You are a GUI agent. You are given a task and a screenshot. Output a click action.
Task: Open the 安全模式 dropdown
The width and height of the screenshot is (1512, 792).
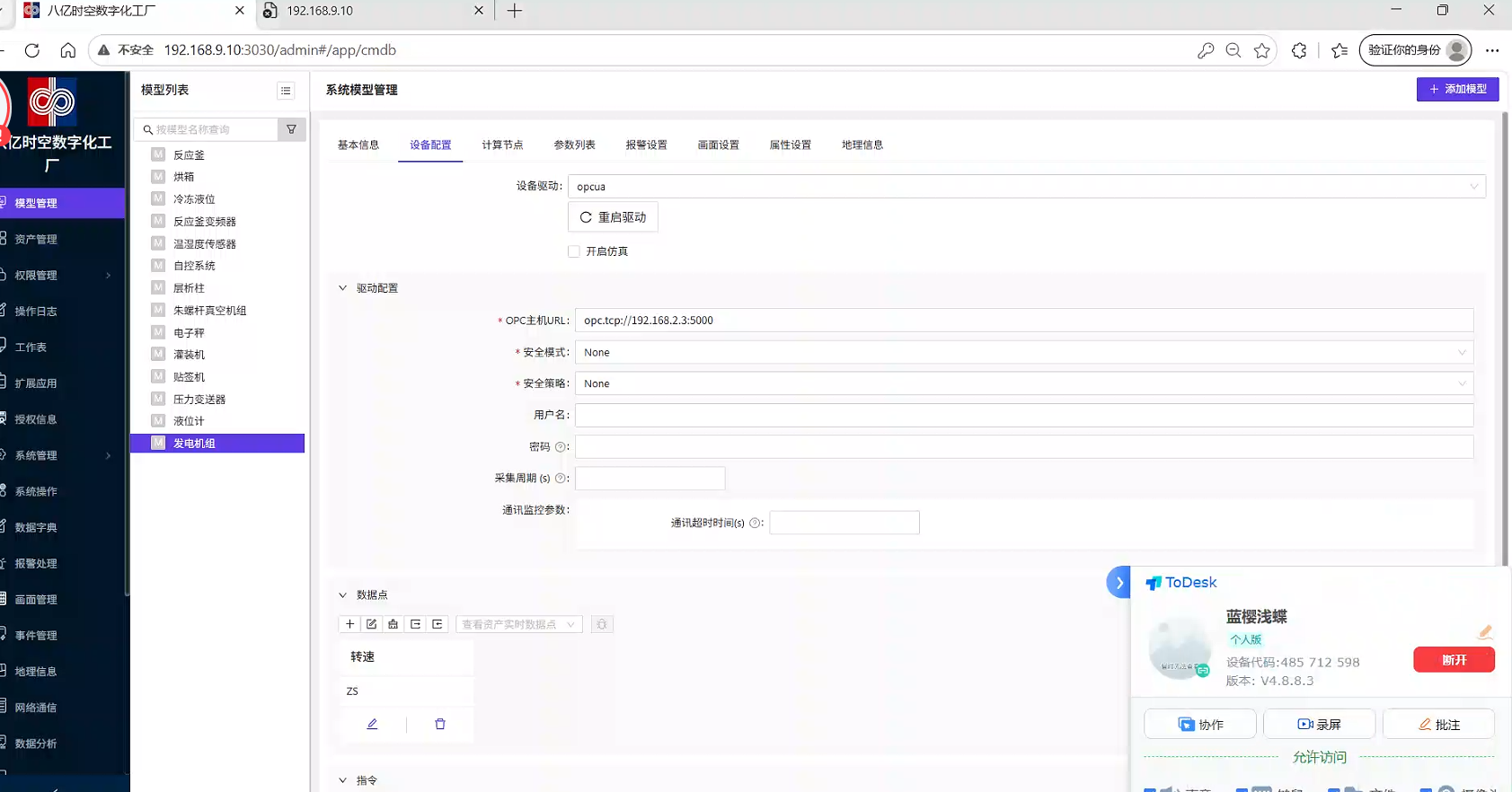1024,352
